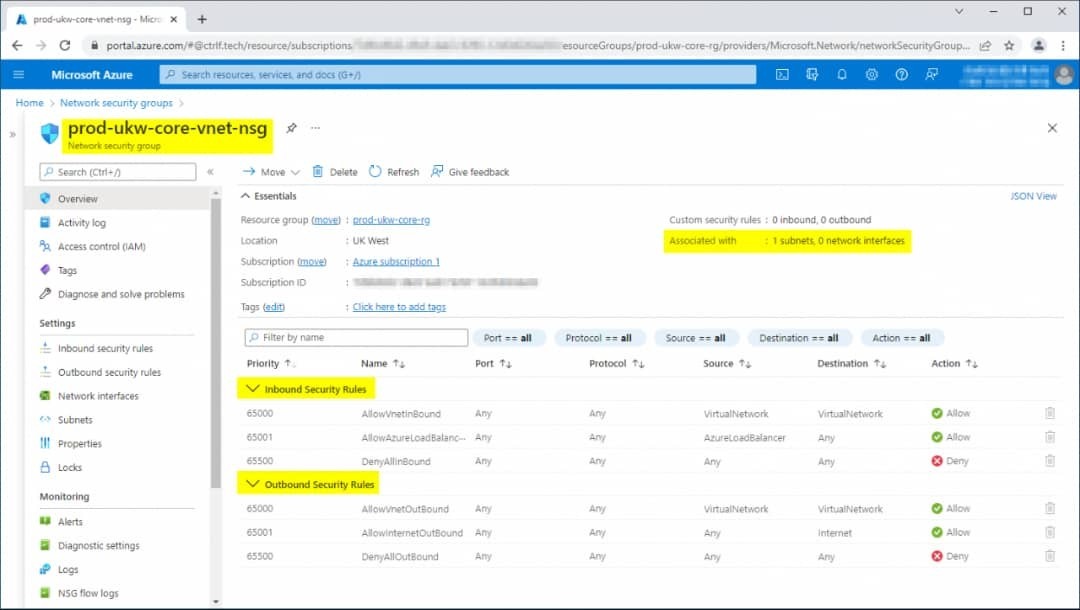
Task: Delete the DenyAllOutBound rule
Action: tap(1050, 556)
